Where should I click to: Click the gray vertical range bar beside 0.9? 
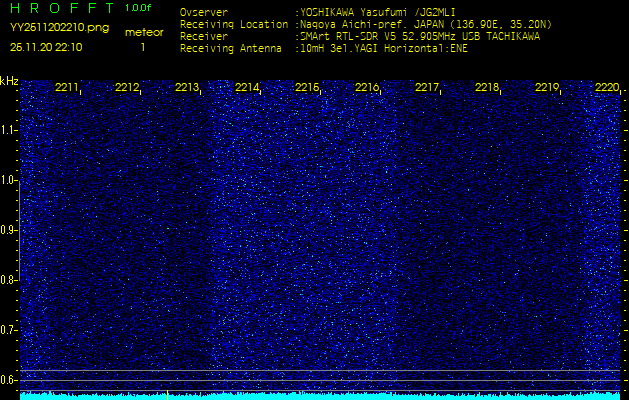tap(19, 231)
